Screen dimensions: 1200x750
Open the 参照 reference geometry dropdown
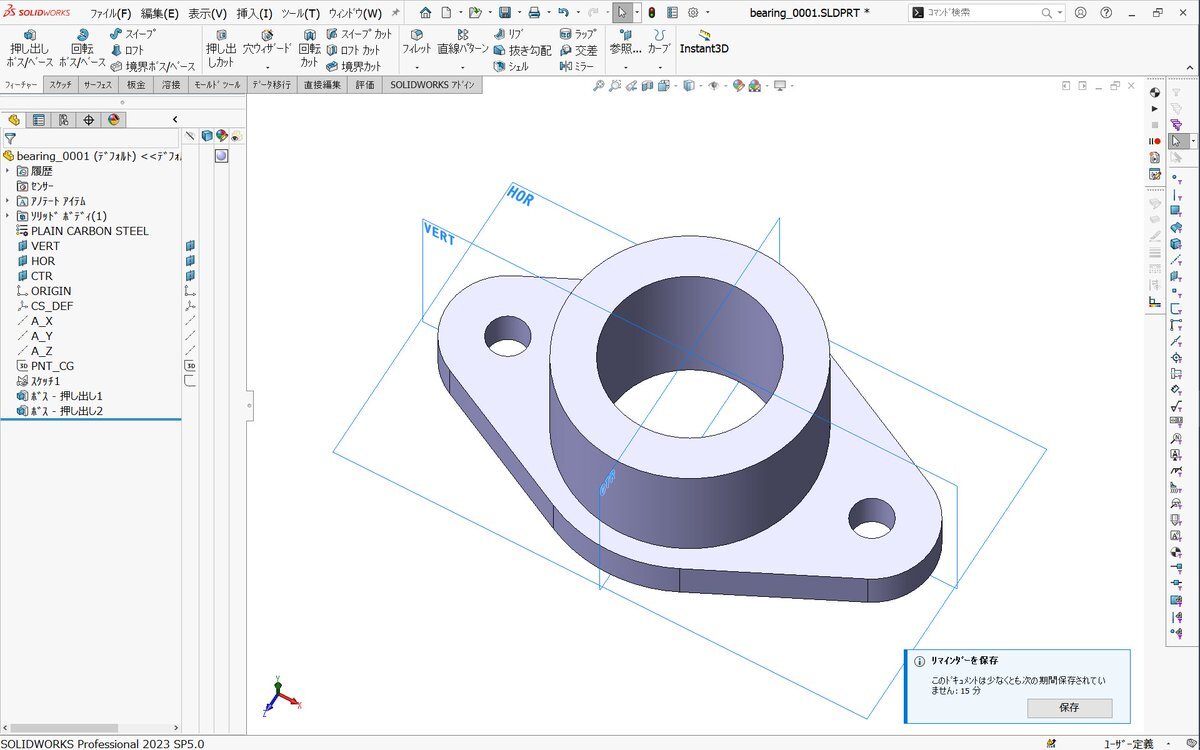pyautogui.click(x=626, y=67)
